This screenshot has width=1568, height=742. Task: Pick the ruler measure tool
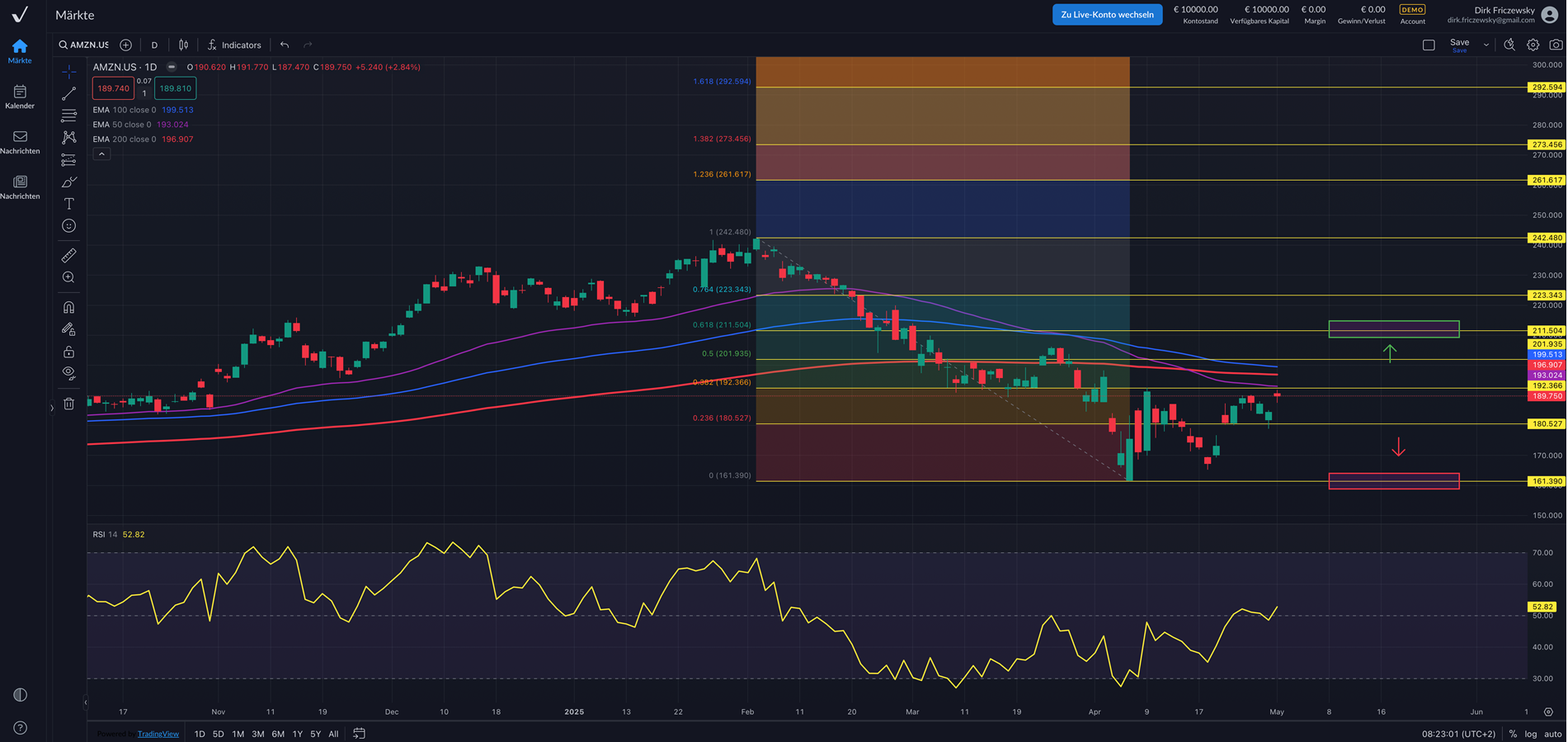(69, 256)
